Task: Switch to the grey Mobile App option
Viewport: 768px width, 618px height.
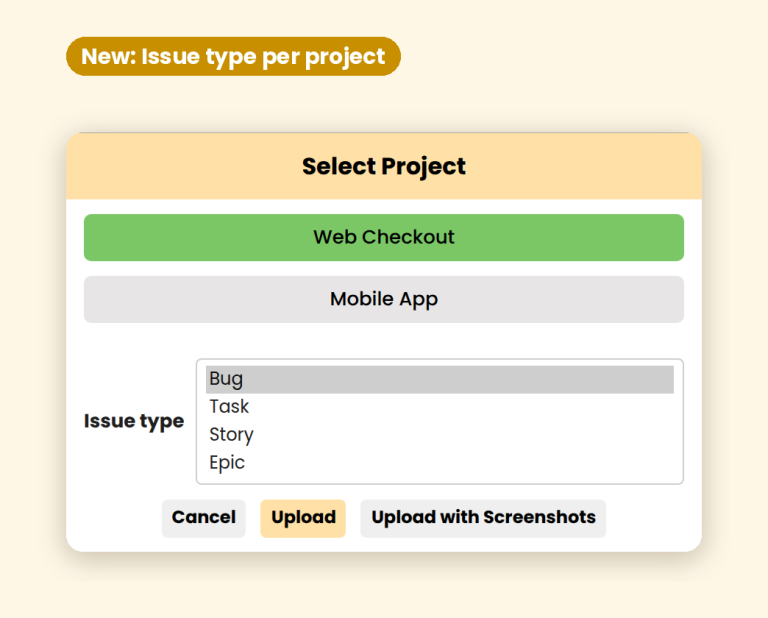Action: (384, 299)
